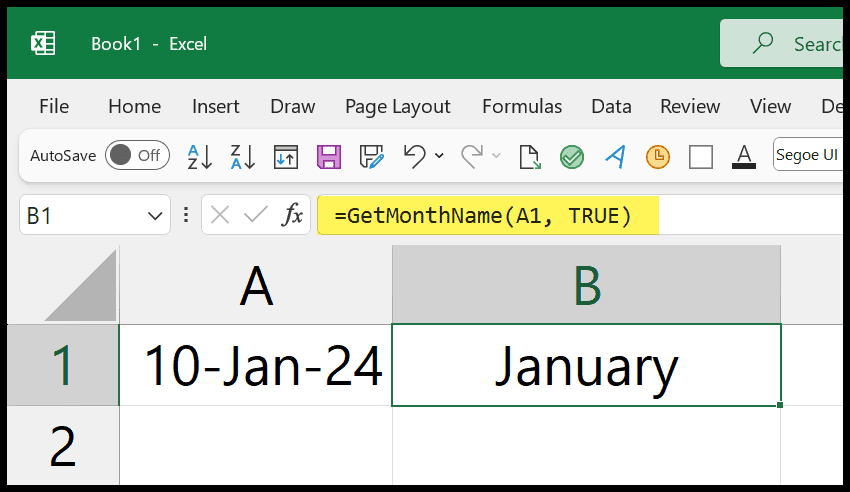The width and height of the screenshot is (850, 492).
Task: Click the green checkmark circle icon
Action: [572, 157]
